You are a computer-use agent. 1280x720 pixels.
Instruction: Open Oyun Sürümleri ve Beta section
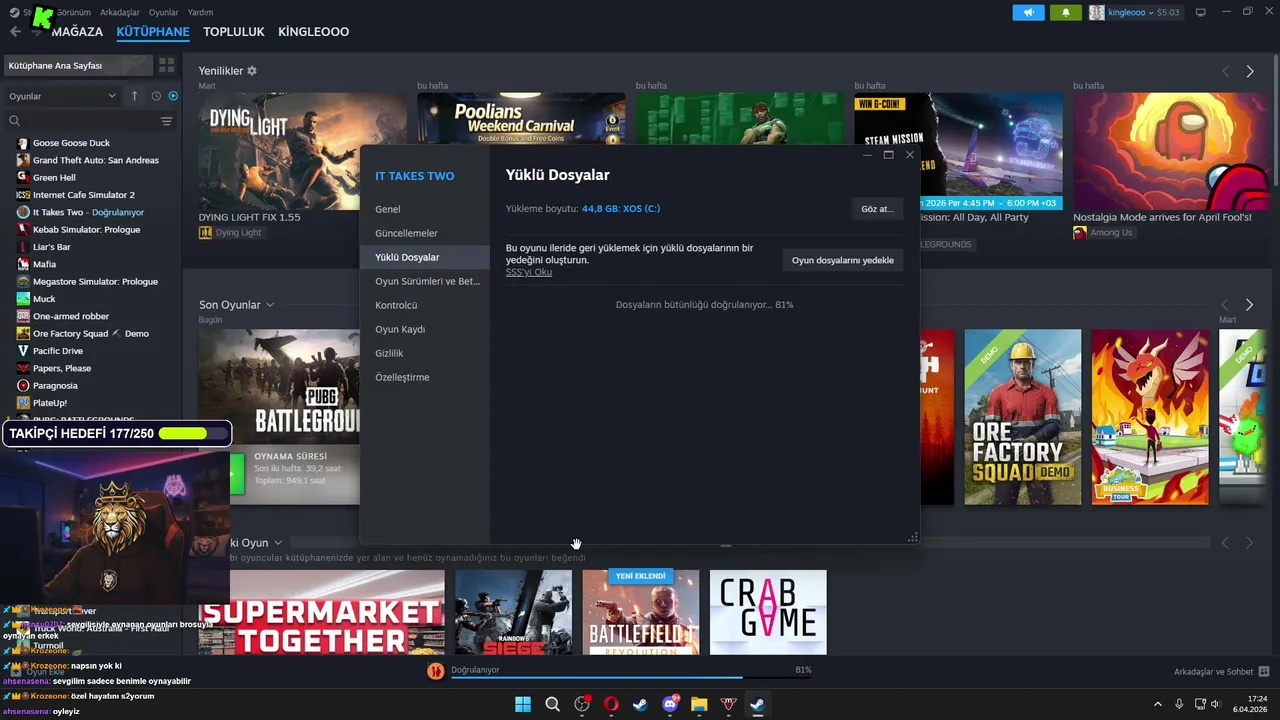pyautogui.click(x=424, y=281)
